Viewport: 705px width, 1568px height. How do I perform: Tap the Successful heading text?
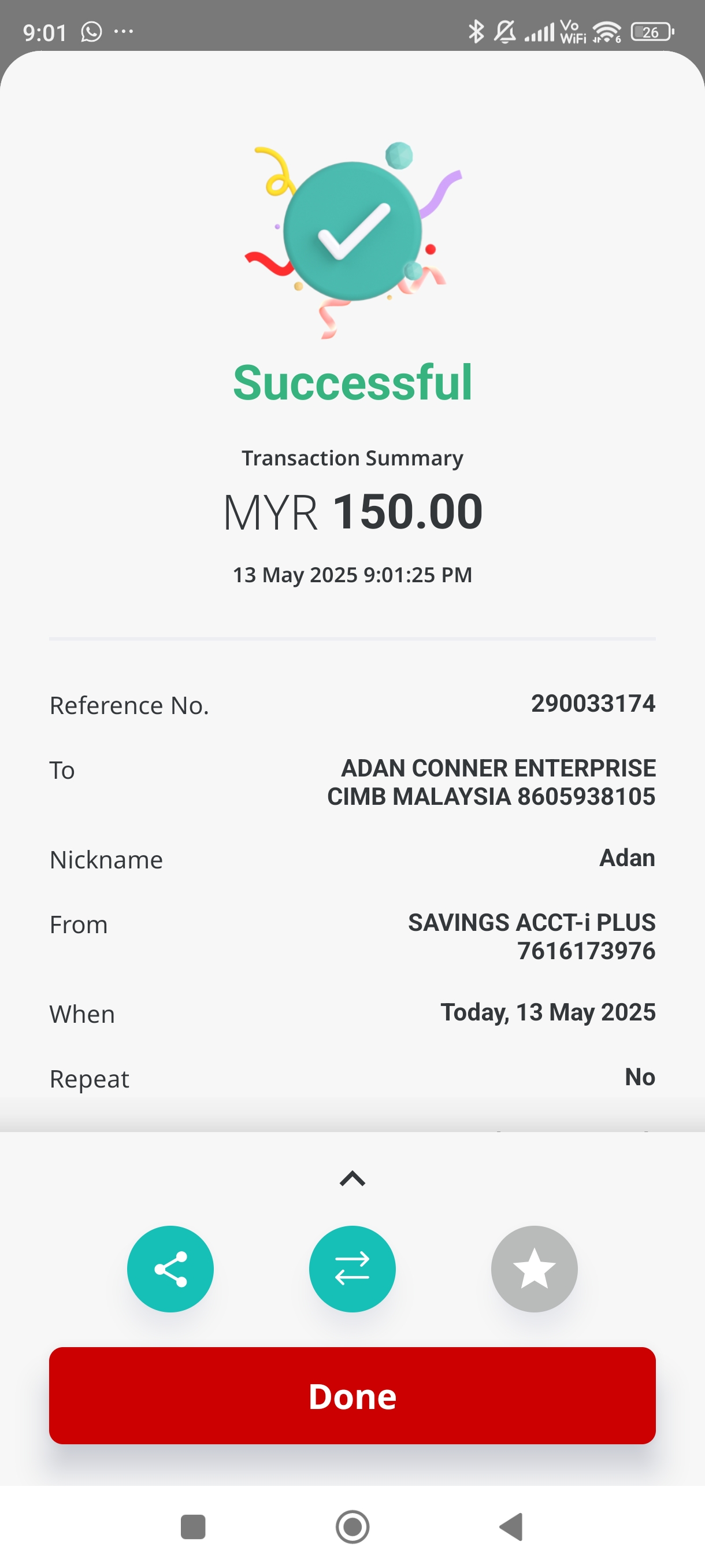coord(352,383)
